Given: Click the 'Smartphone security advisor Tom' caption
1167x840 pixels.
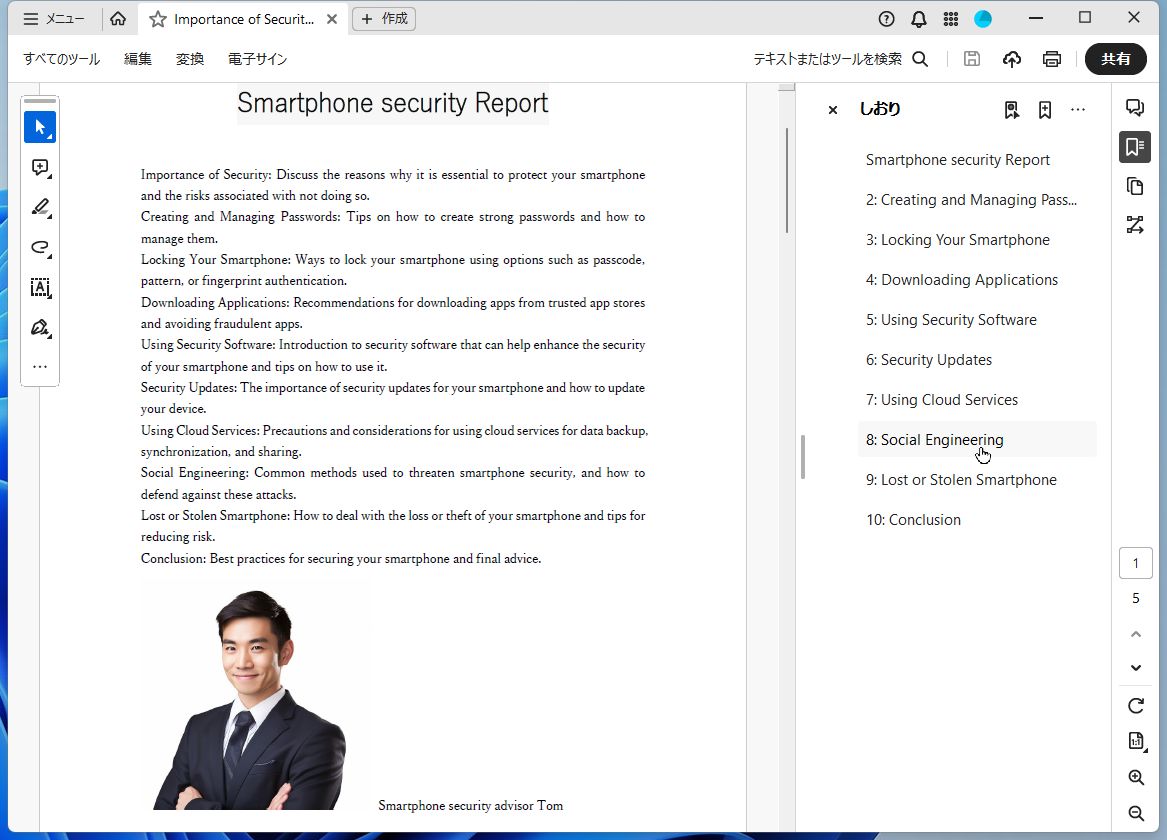Looking at the screenshot, I should [x=470, y=806].
